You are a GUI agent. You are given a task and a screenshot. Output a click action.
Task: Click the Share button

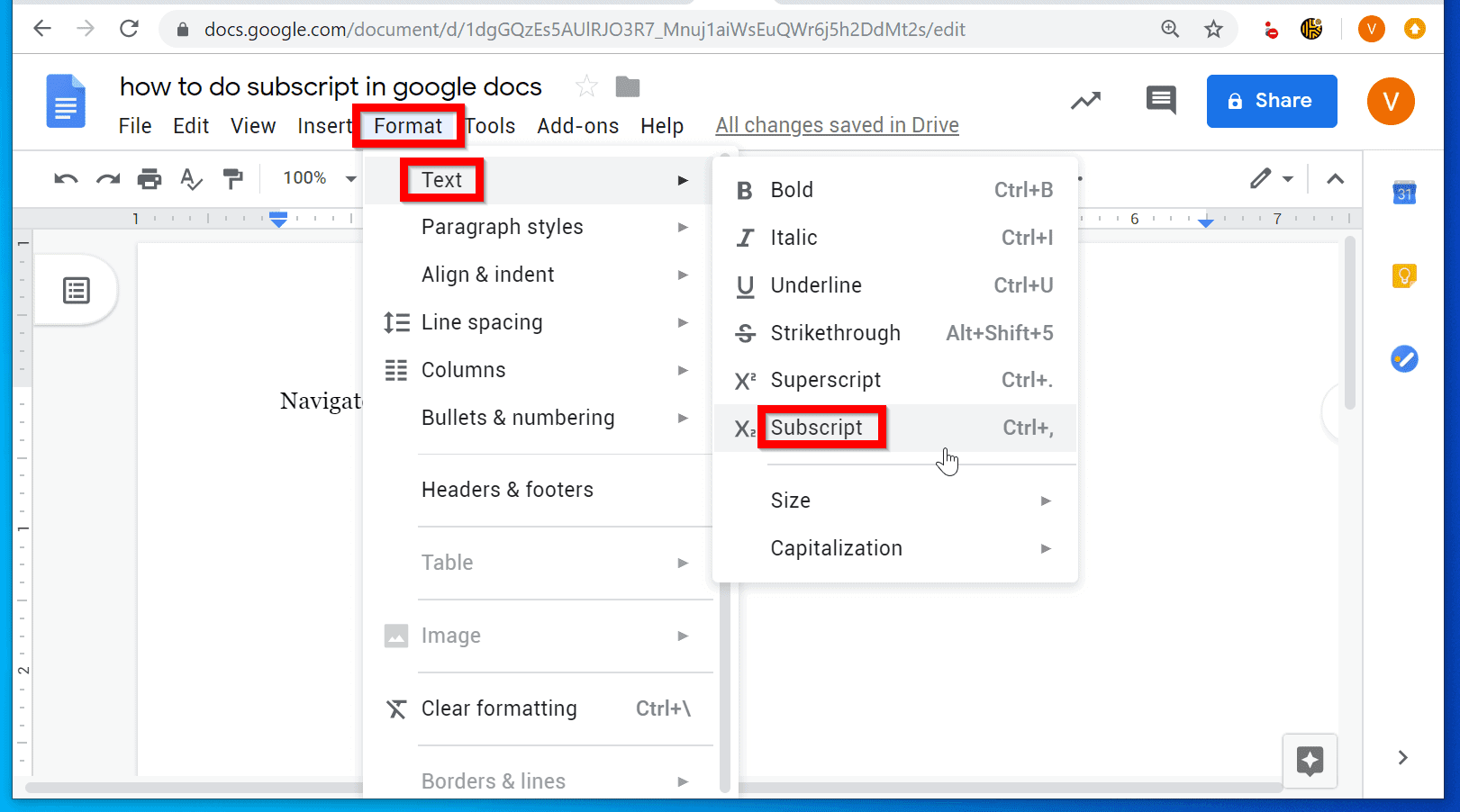(x=1272, y=101)
